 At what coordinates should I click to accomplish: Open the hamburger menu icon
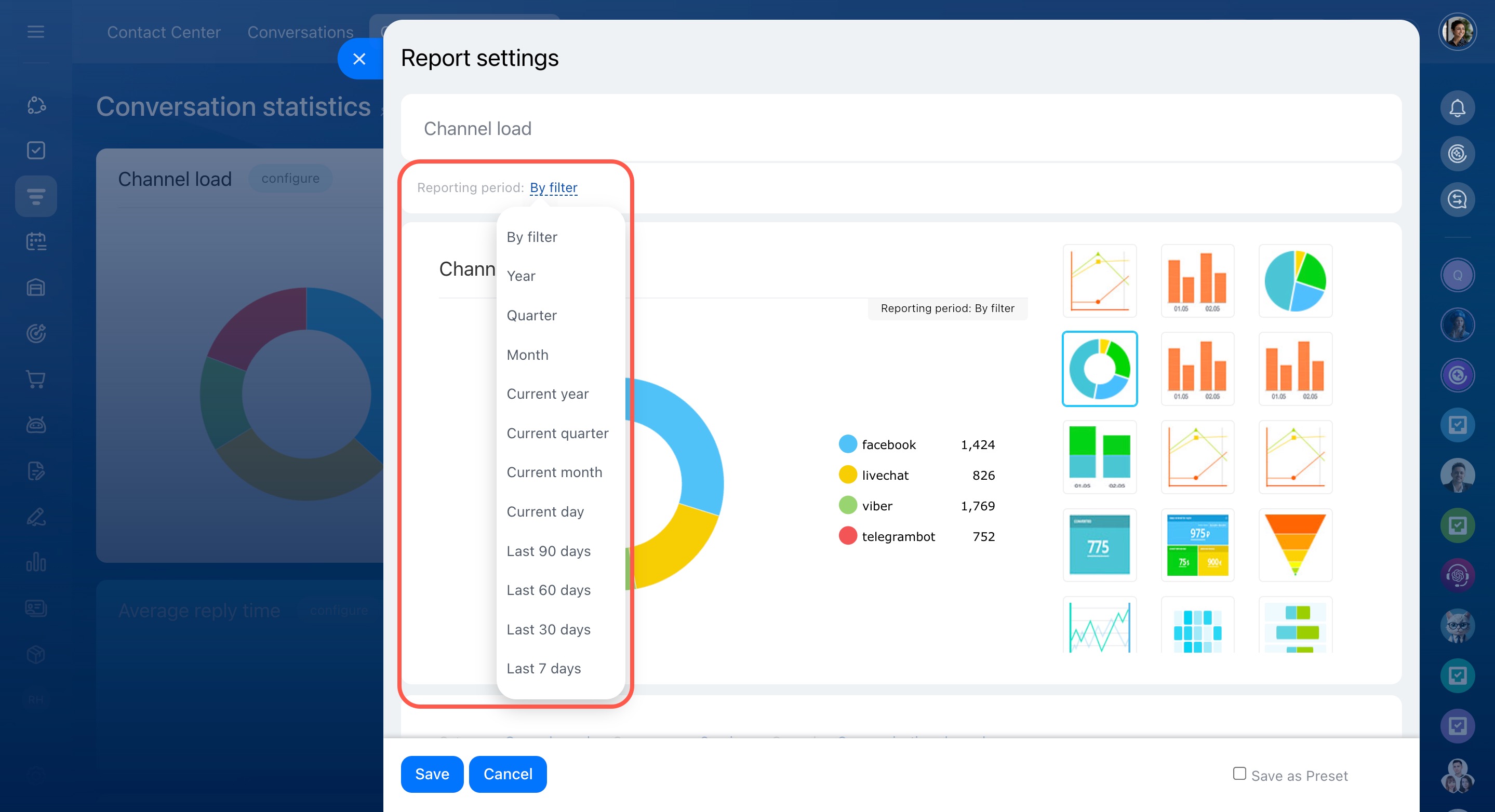(36, 32)
